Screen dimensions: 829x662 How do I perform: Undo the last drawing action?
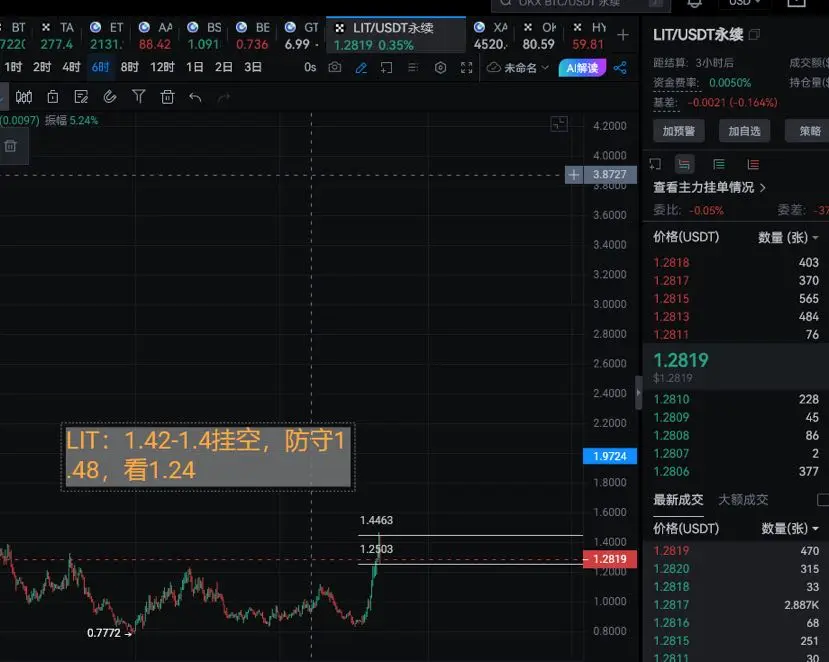(x=195, y=97)
